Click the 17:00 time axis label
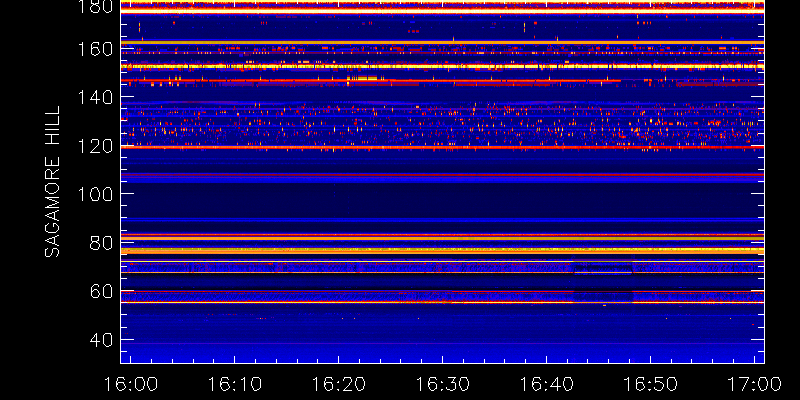 click(x=754, y=384)
